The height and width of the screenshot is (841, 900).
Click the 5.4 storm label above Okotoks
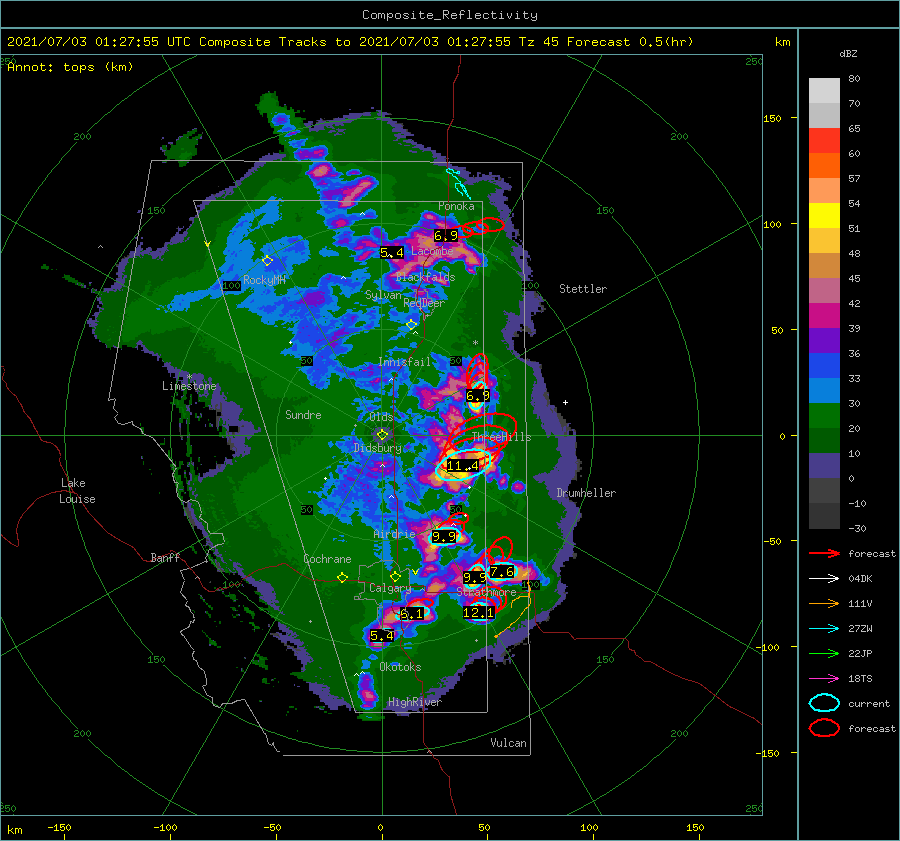[382, 635]
